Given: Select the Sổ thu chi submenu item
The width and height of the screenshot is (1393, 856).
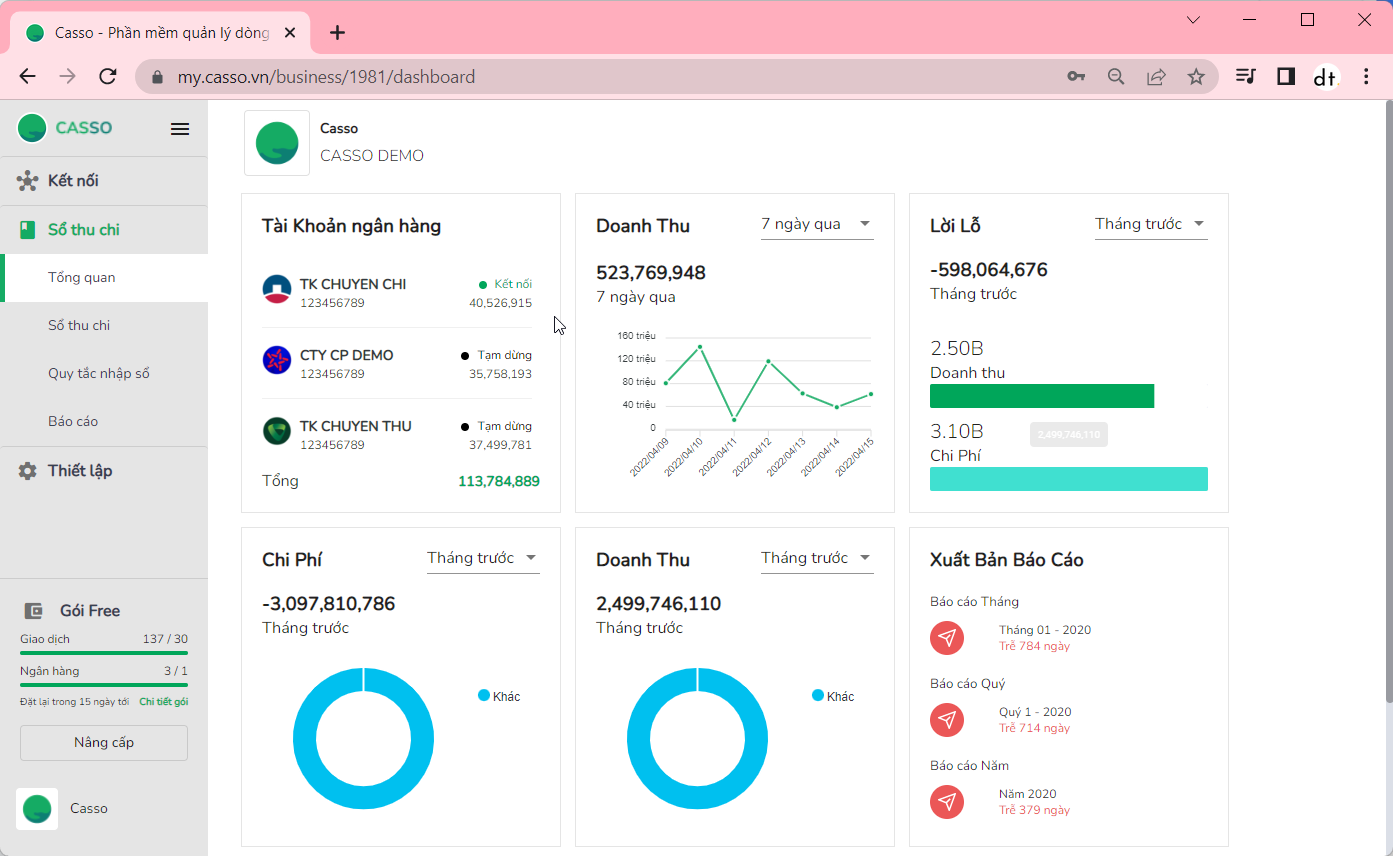Looking at the screenshot, I should pos(104,326).
